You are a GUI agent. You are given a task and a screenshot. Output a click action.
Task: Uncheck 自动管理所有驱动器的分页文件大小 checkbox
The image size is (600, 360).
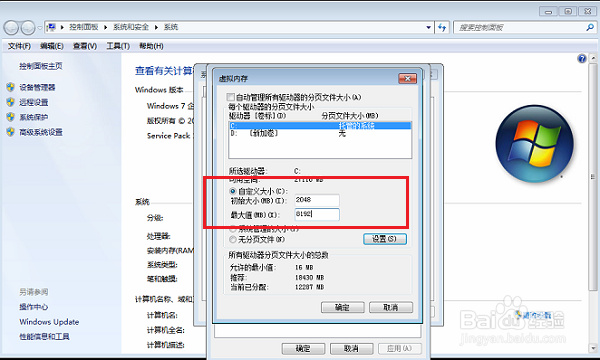coord(230,97)
